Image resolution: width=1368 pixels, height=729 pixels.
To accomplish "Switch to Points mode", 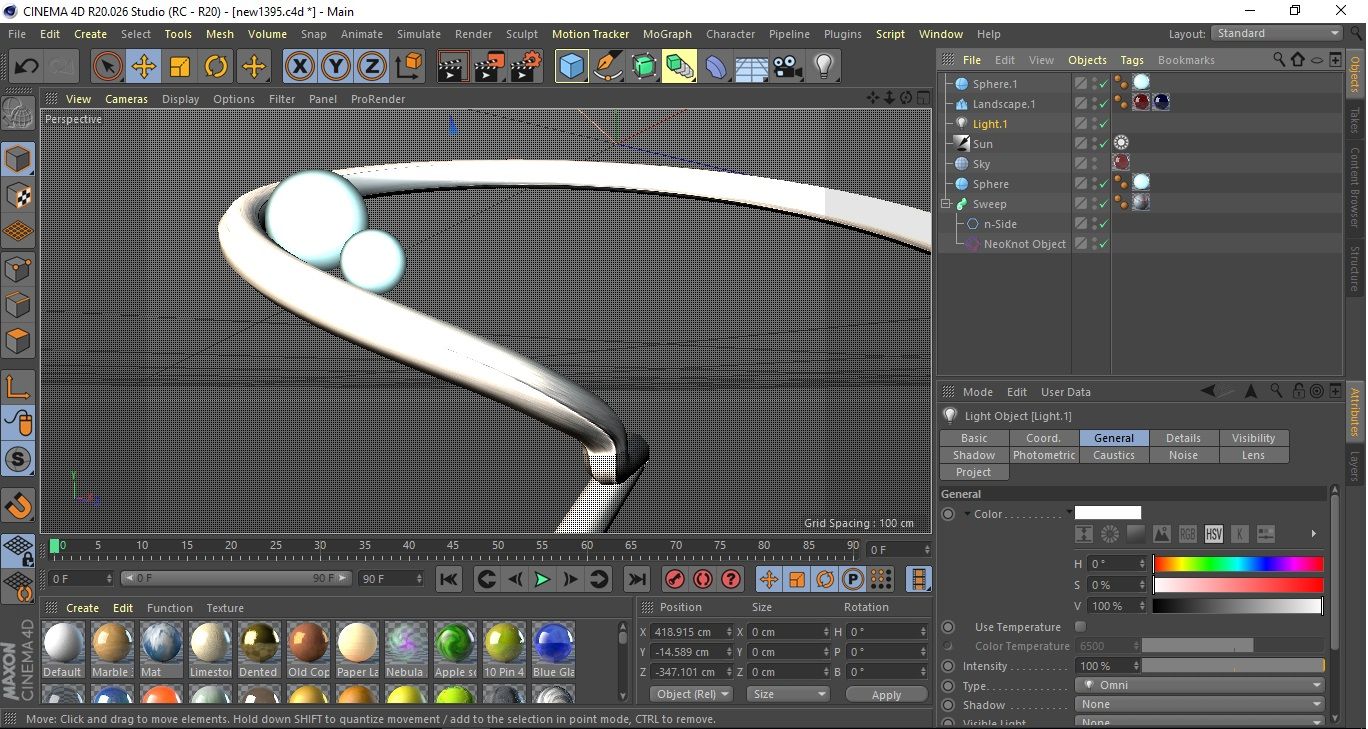I will point(18,268).
